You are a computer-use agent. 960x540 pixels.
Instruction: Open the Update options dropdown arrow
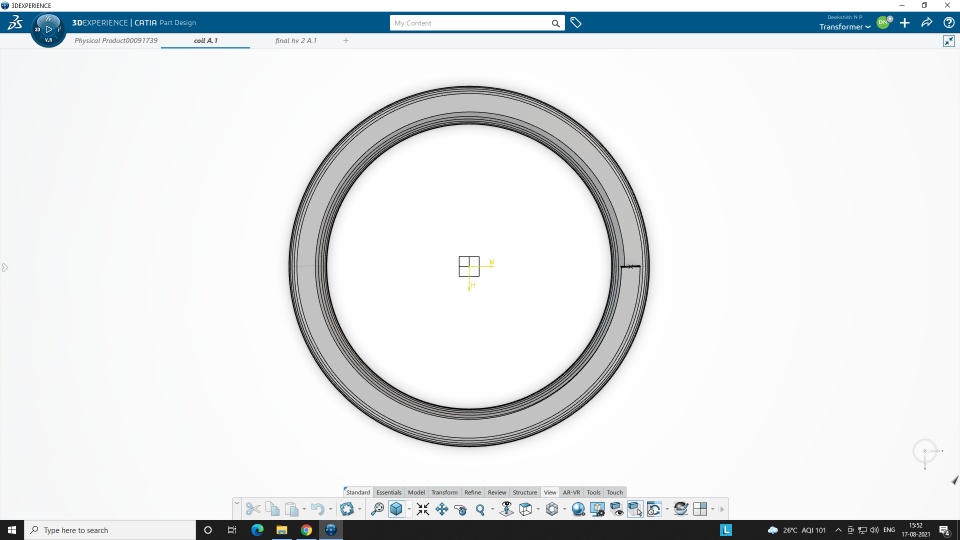[359, 509]
